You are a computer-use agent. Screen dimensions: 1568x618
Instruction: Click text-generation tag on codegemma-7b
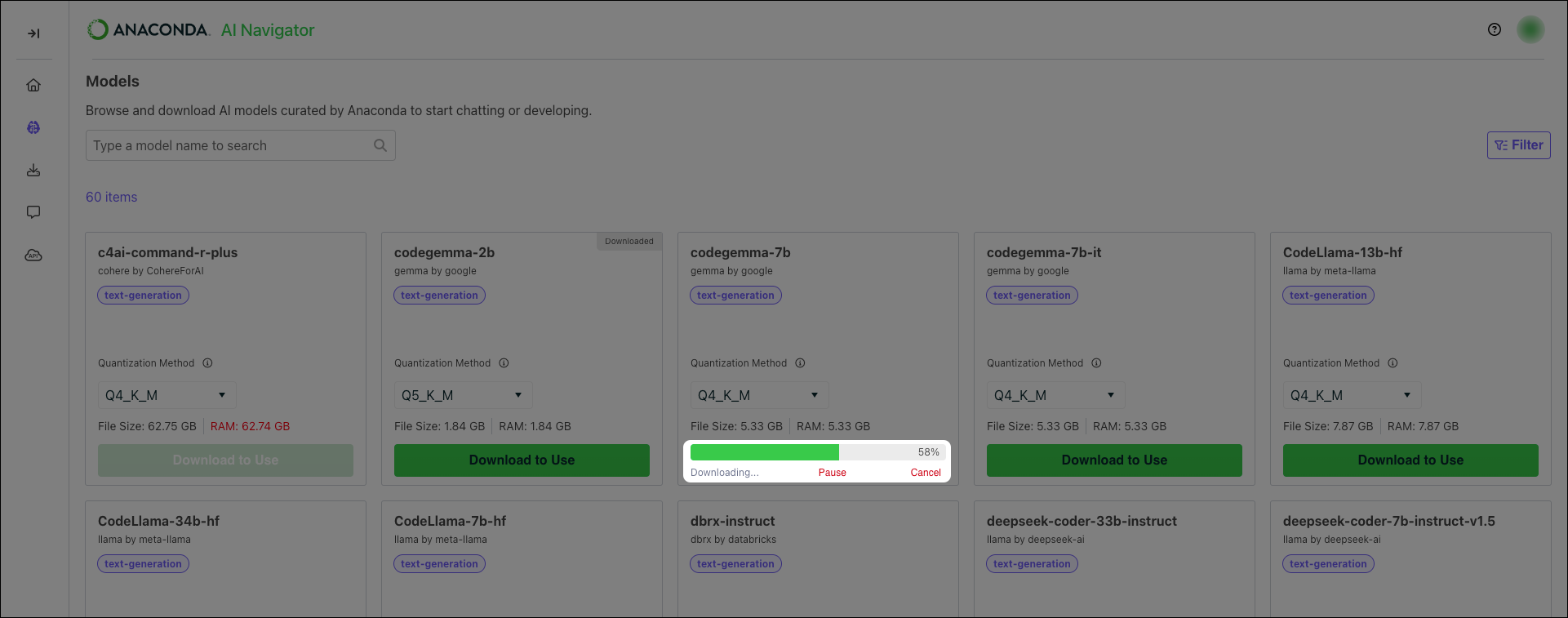tap(736, 296)
